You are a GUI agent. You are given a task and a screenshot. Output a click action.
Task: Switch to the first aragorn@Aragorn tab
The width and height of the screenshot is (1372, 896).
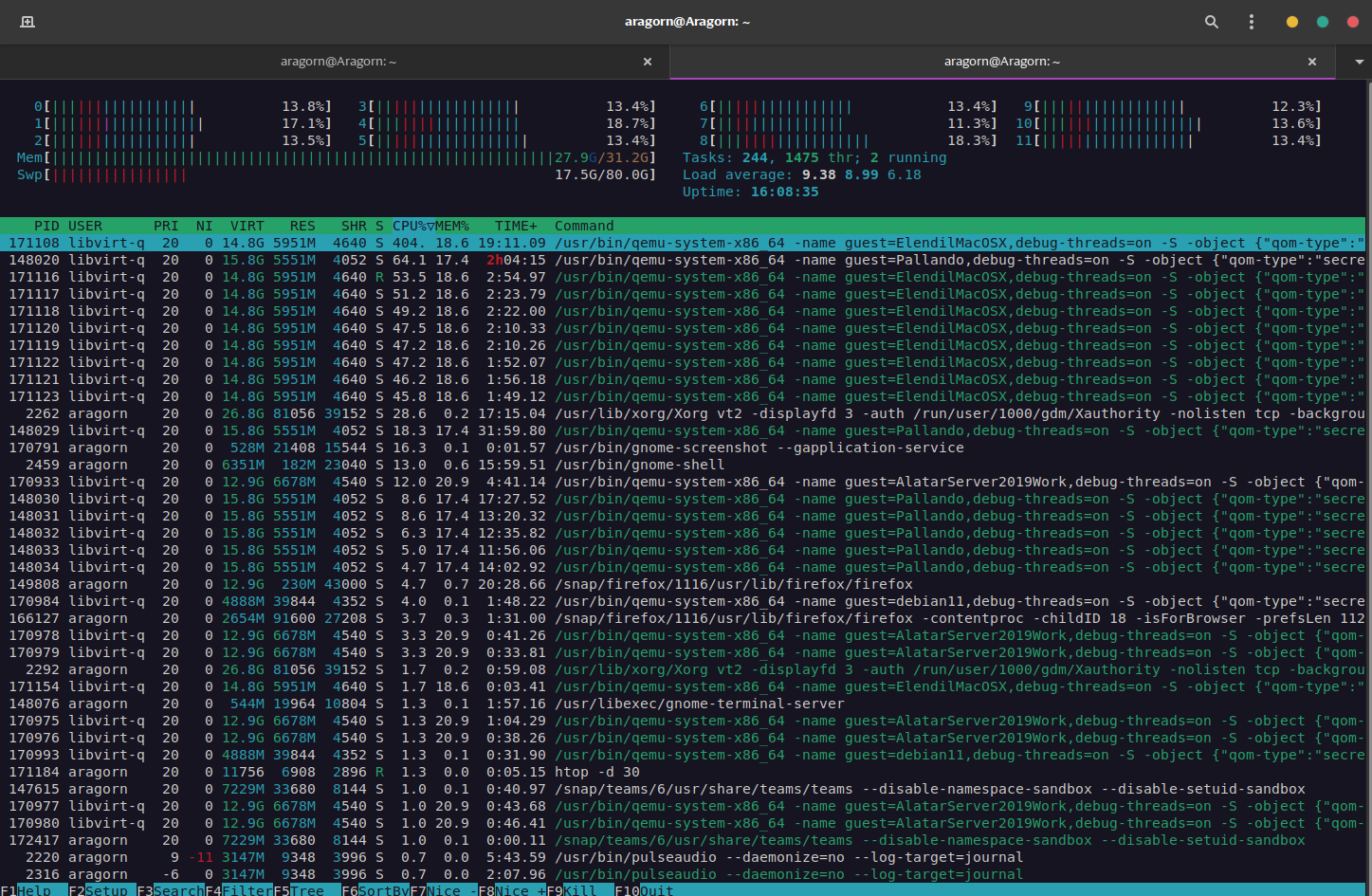coord(338,62)
